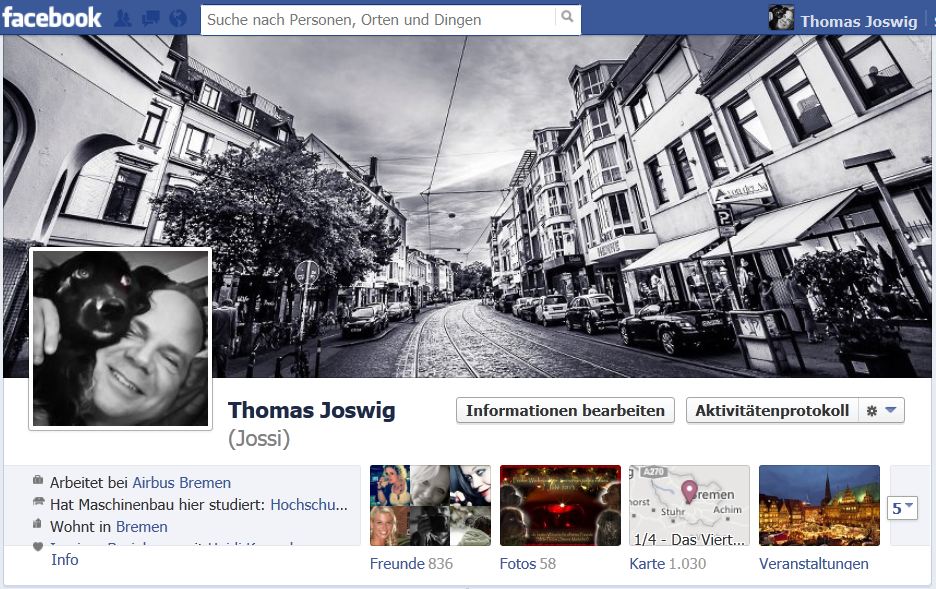This screenshot has width=936, height=589.
Task: Open the Info link
Action: point(64,560)
